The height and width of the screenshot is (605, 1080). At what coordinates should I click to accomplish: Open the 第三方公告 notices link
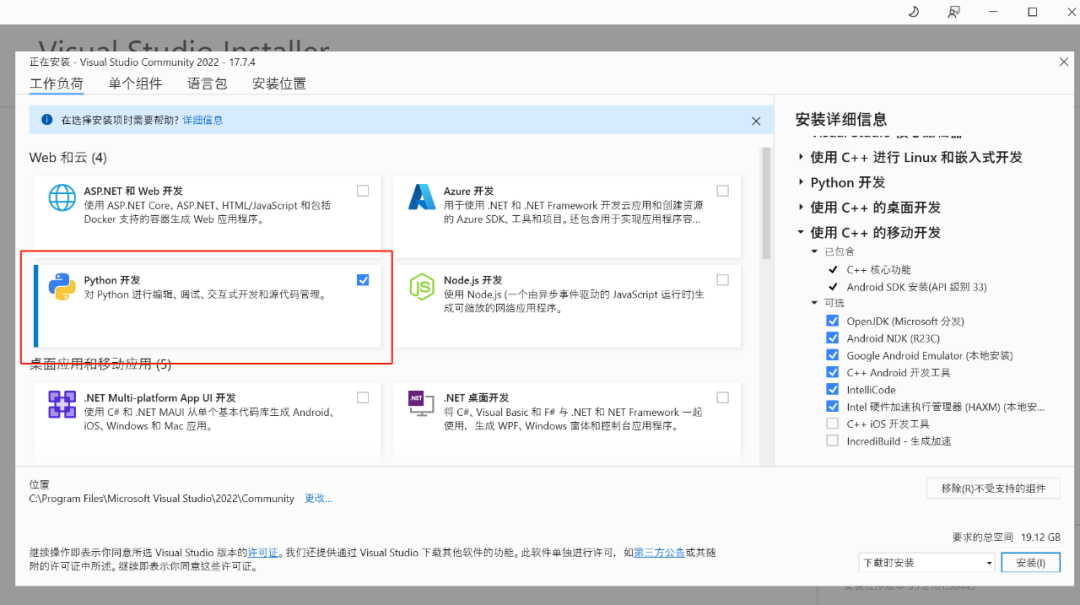659,553
